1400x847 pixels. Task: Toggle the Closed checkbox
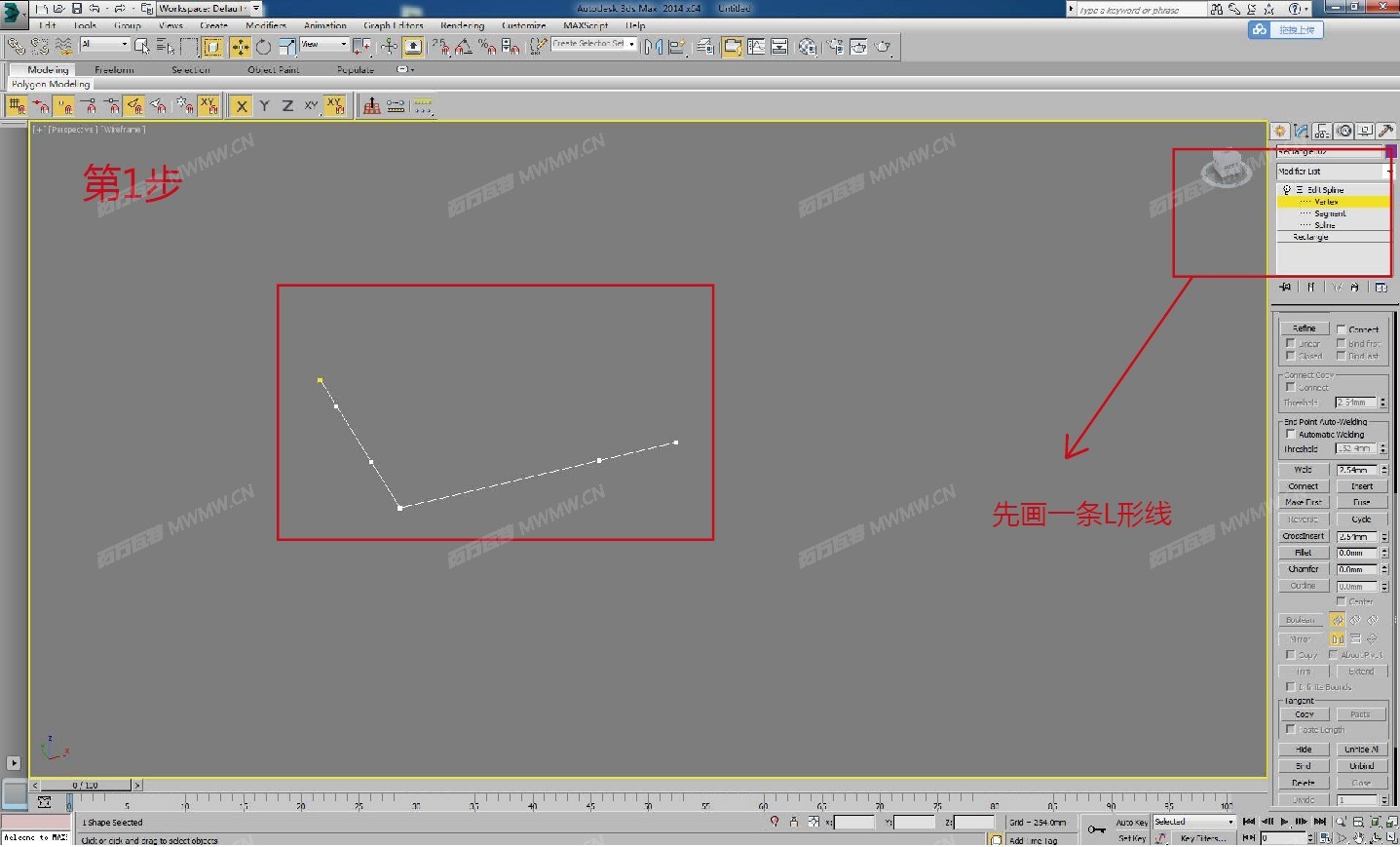(x=1290, y=356)
